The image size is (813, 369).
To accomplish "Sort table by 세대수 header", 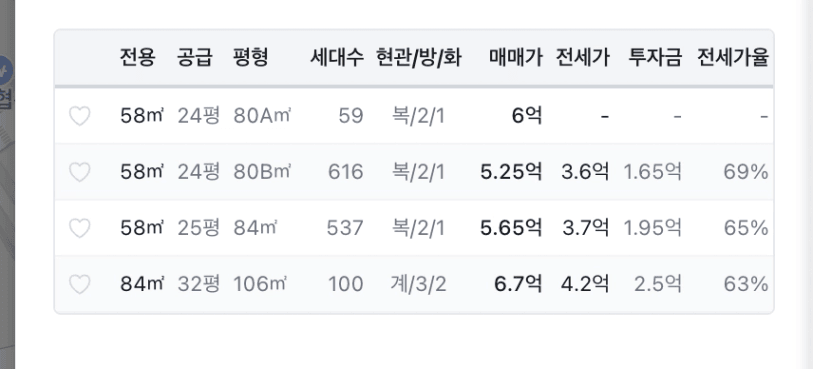I will pos(337,57).
